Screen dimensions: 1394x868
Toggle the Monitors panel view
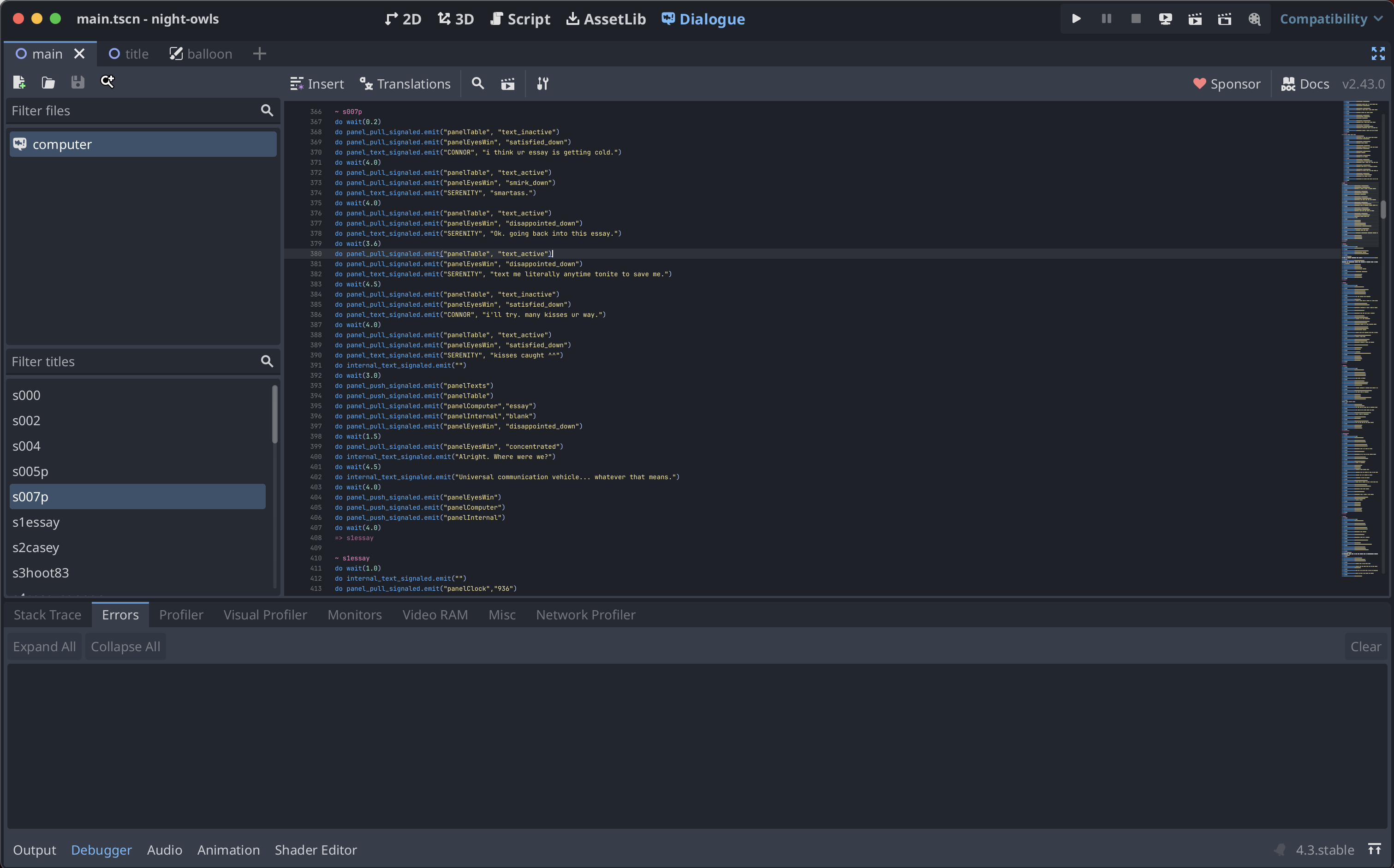(353, 614)
